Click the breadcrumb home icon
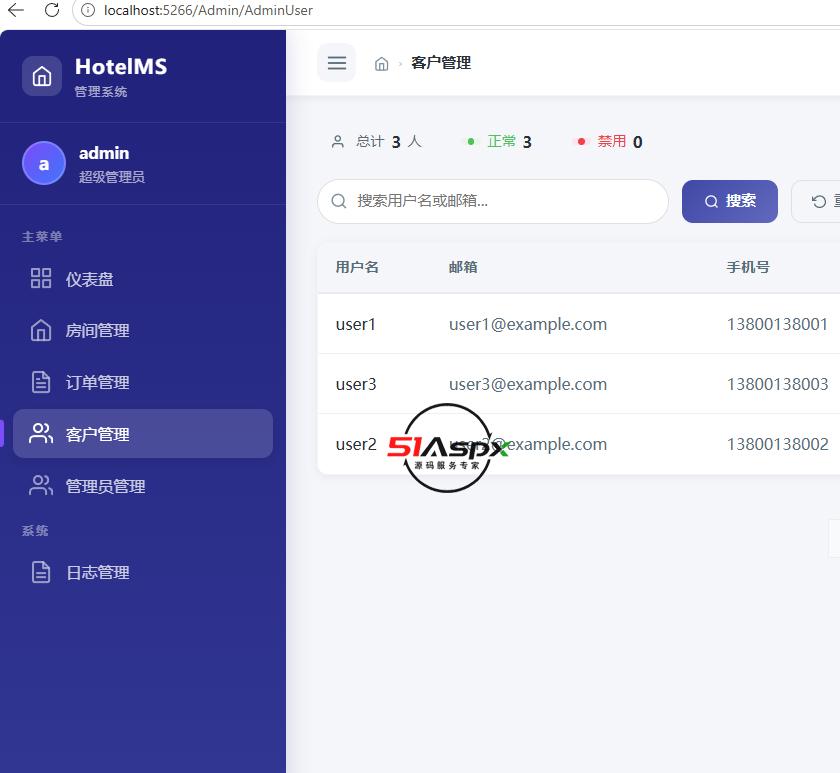This screenshot has height=773, width=840. pos(381,64)
